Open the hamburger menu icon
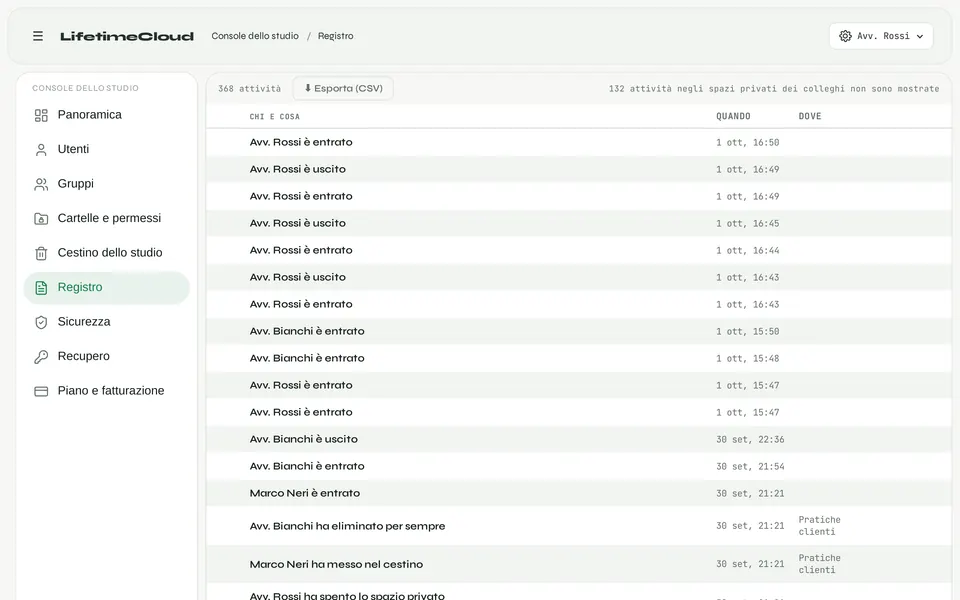The image size is (960, 600). pyautogui.click(x=38, y=36)
